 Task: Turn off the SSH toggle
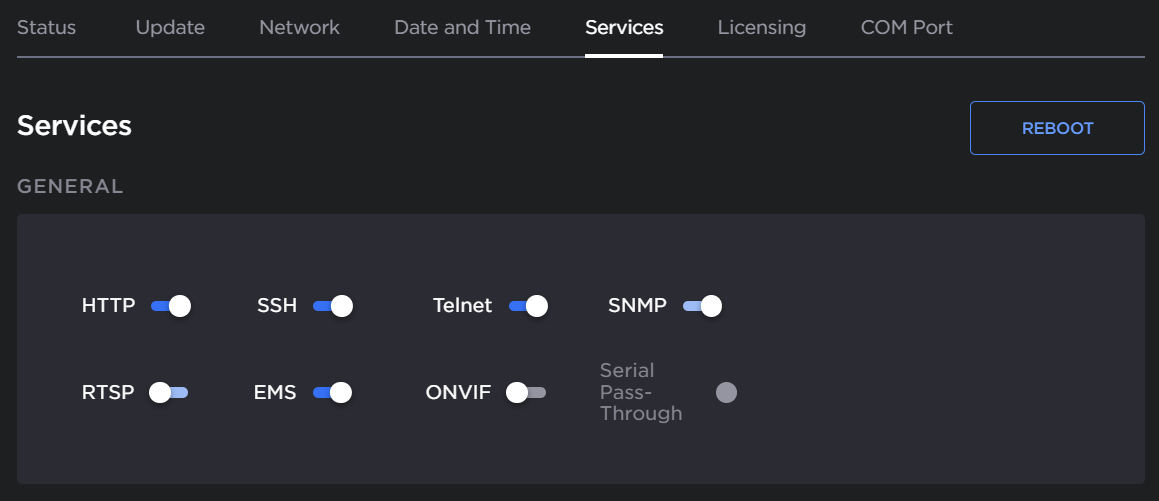(333, 306)
